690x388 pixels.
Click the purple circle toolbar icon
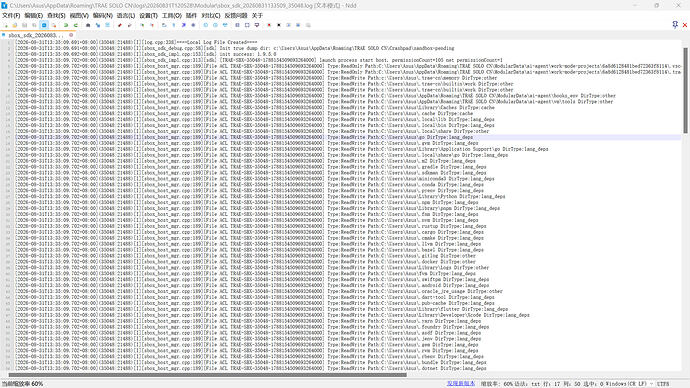pyautogui.click(x=193, y=25)
